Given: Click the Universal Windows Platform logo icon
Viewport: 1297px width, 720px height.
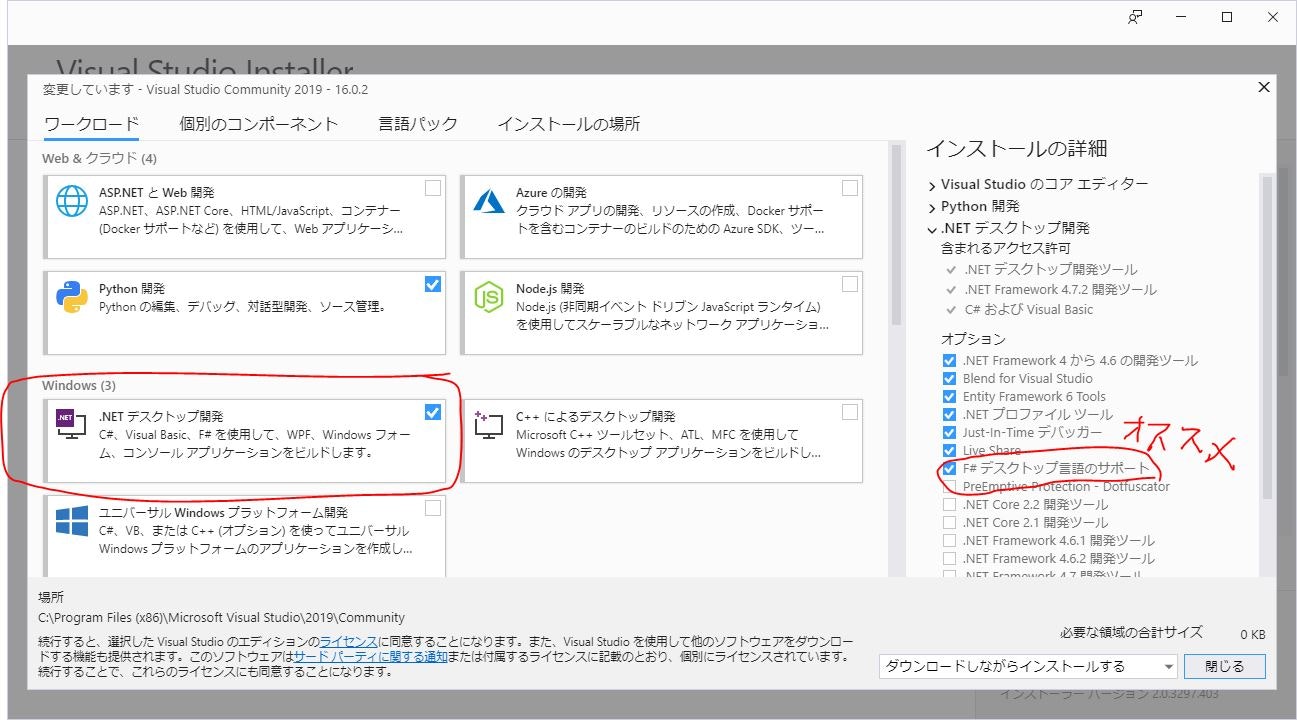Looking at the screenshot, I should tap(72, 521).
